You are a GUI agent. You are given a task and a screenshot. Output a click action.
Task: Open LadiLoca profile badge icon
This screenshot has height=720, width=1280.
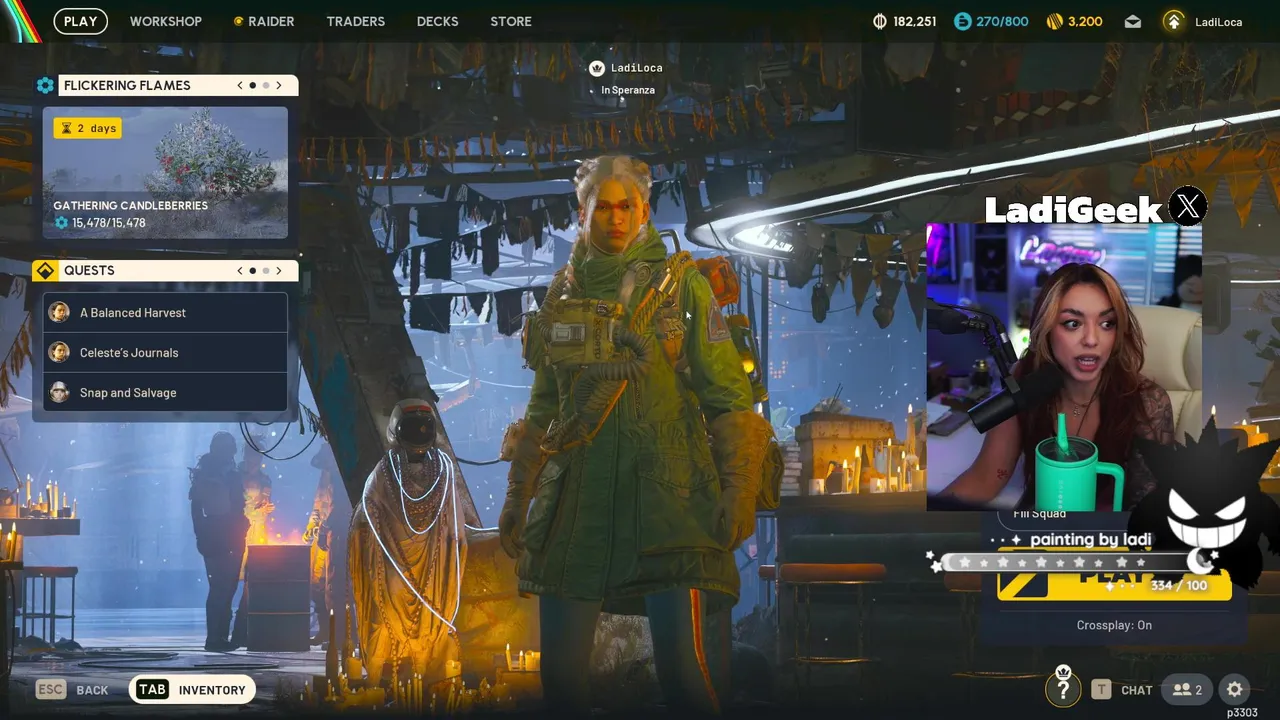[x=1174, y=21]
